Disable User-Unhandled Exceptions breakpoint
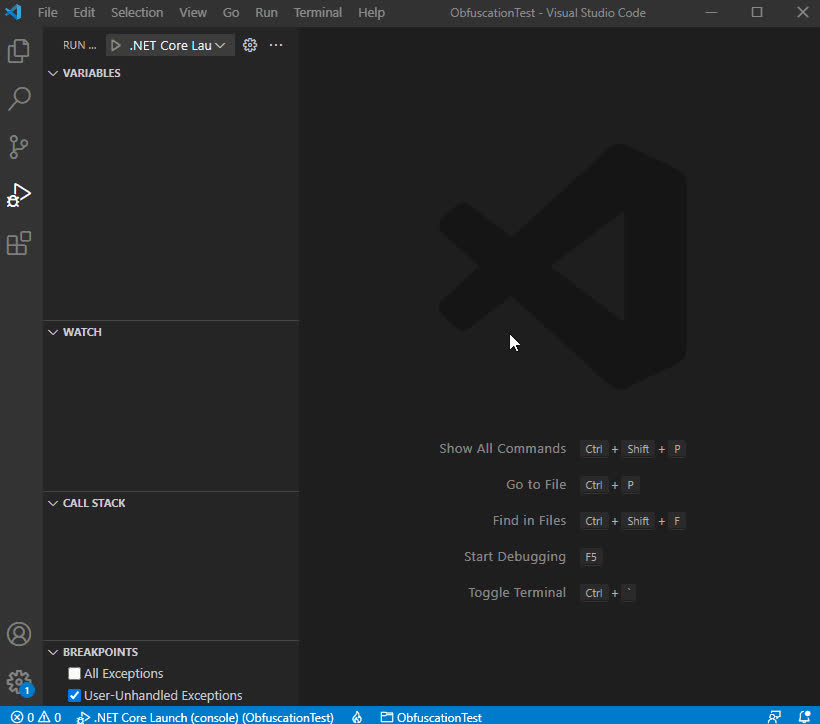820x724 pixels. 74,695
